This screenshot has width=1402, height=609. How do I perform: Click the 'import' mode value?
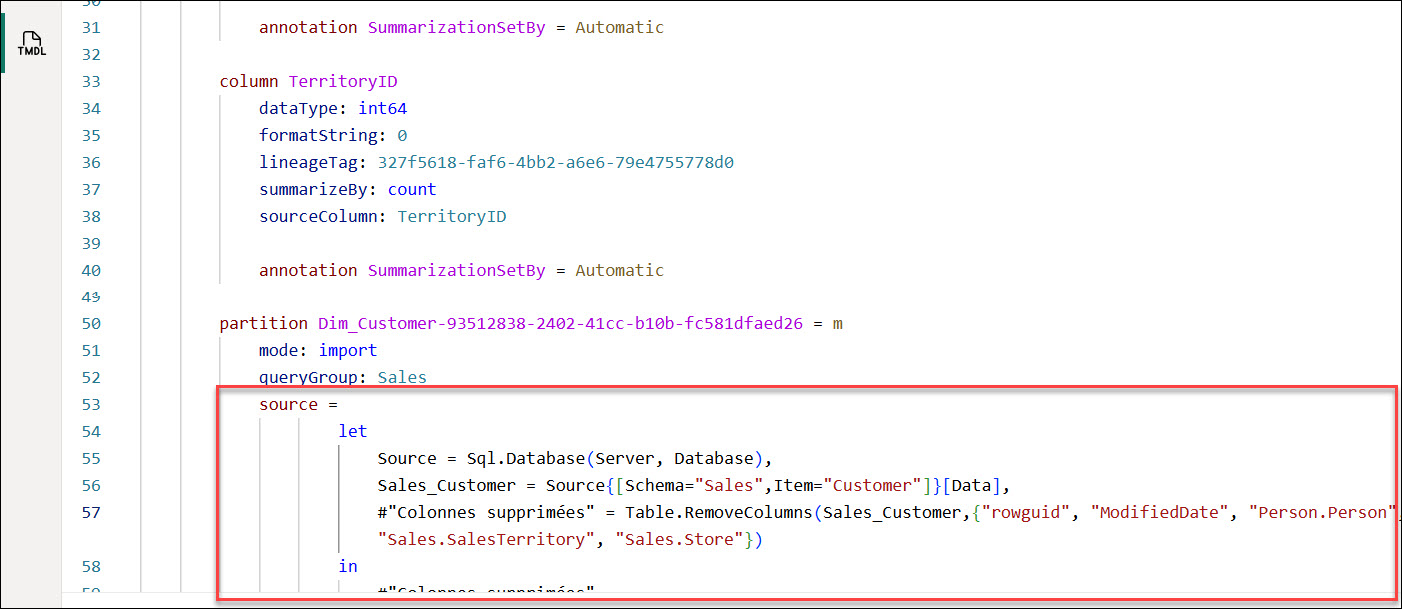[x=347, y=351]
